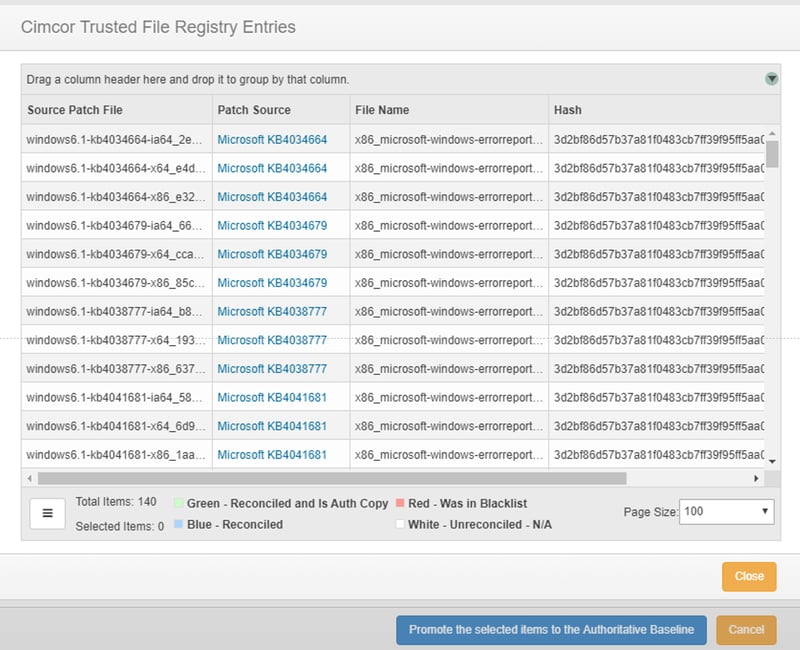Promote selected items to the Authoritative Baseline
Image resolution: width=800 pixels, height=650 pixels.
(551, 630)
